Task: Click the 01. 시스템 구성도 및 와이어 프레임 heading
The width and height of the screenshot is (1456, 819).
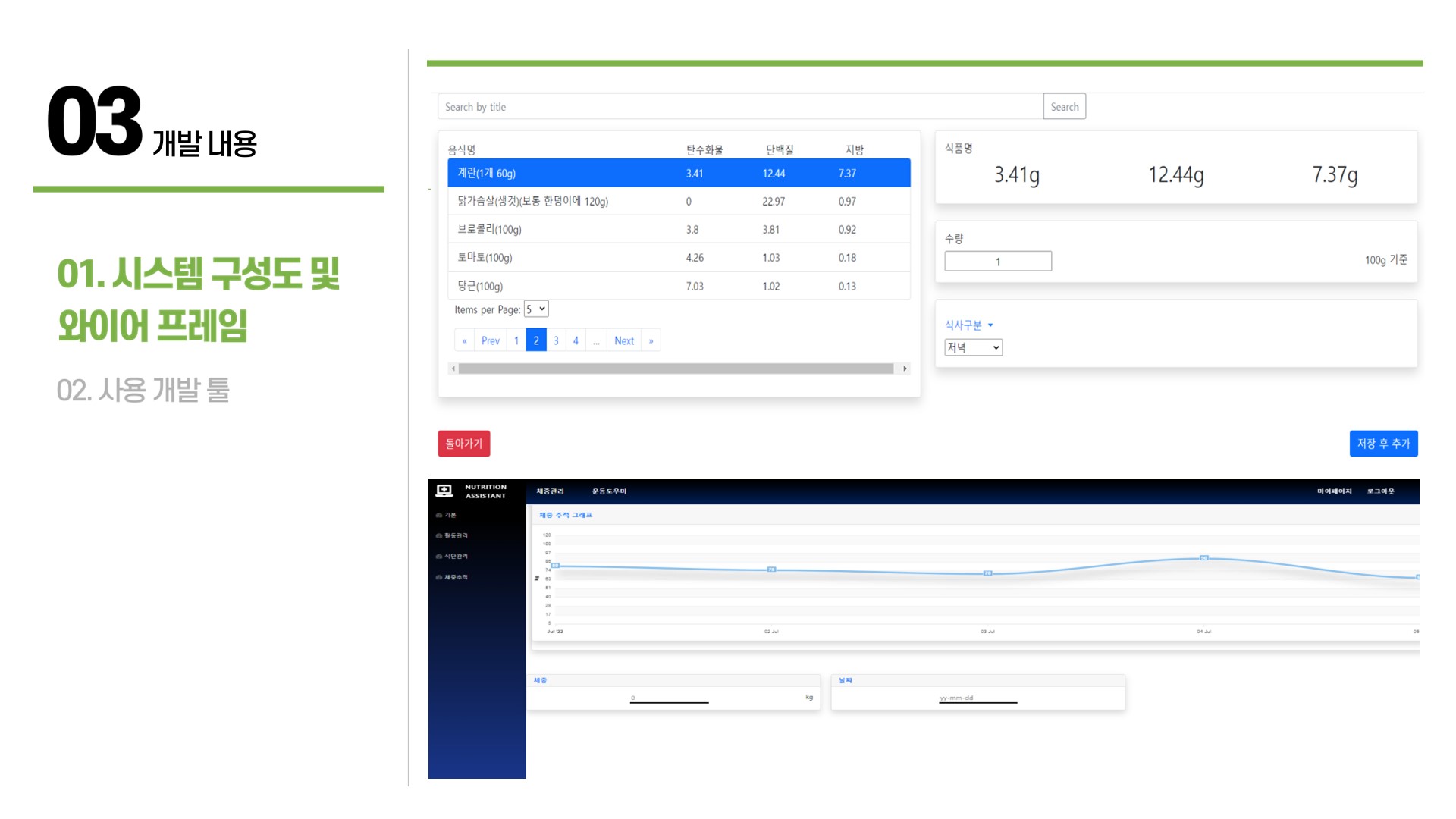Action: click(199, 300)
